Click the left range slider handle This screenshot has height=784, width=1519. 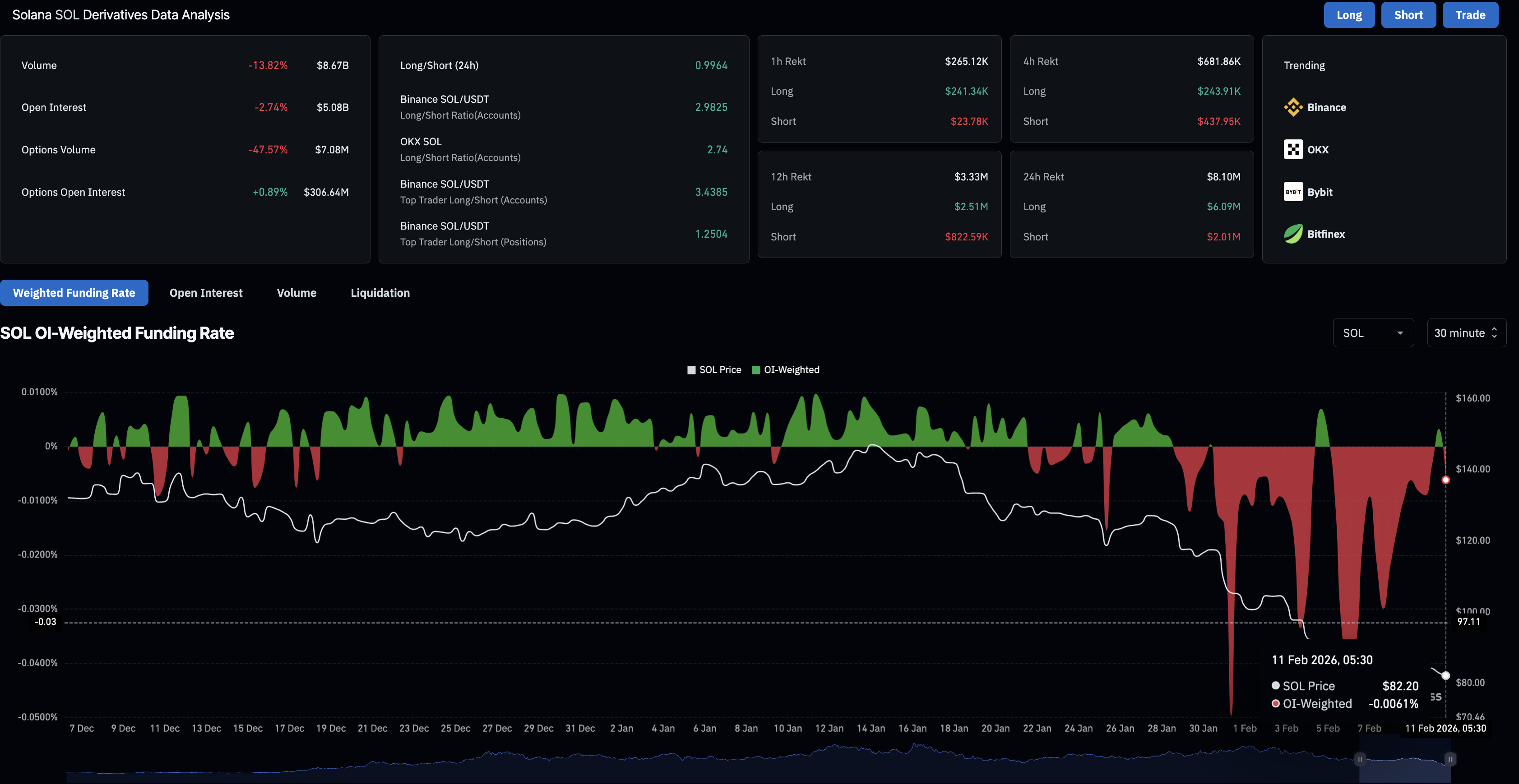(1360, 759)
